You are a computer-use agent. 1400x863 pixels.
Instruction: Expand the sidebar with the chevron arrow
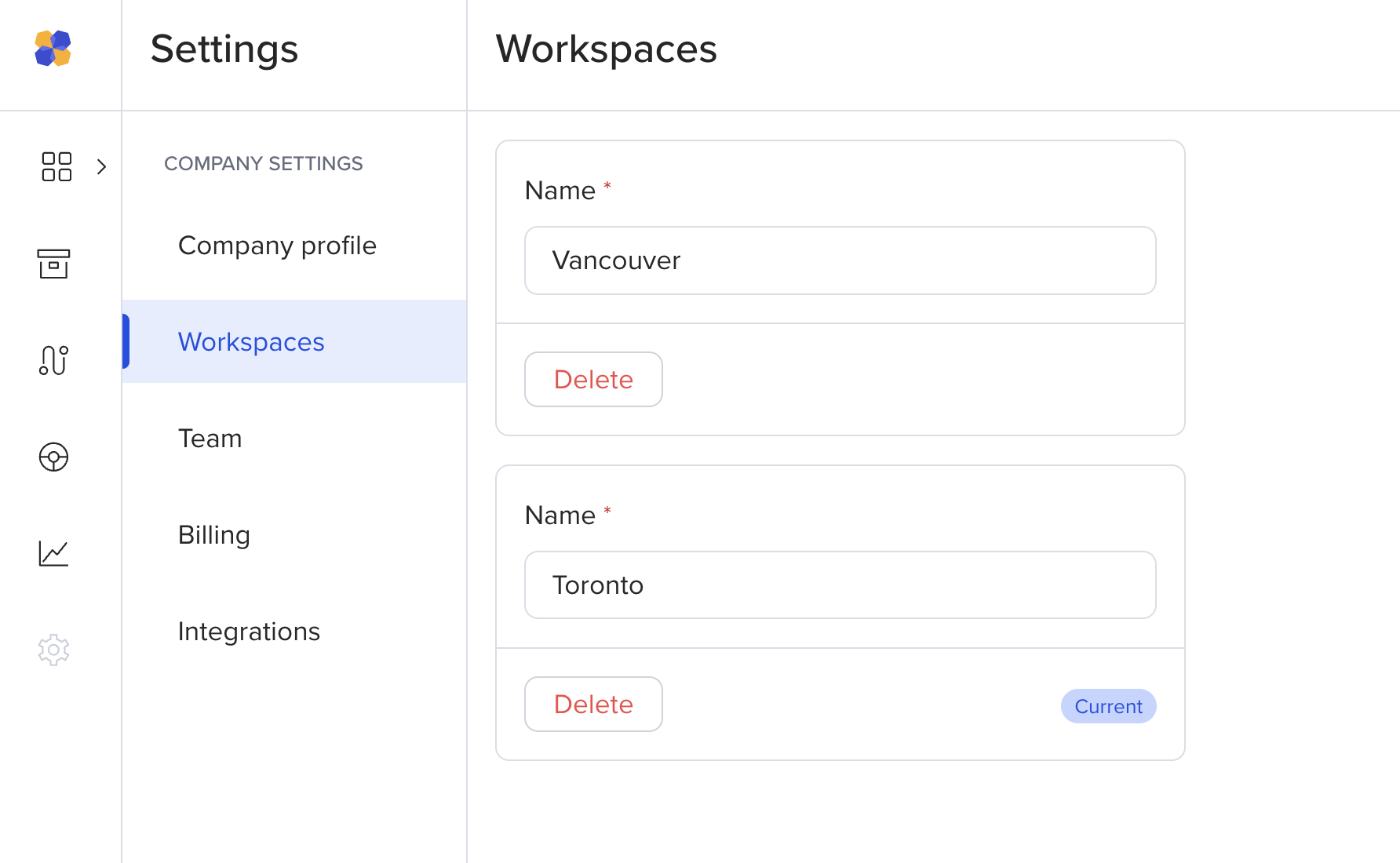pos(101,166)
